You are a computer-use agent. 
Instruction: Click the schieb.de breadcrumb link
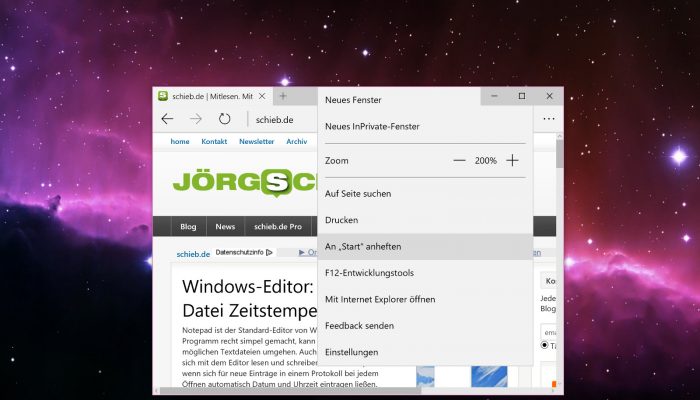point(193,254)
